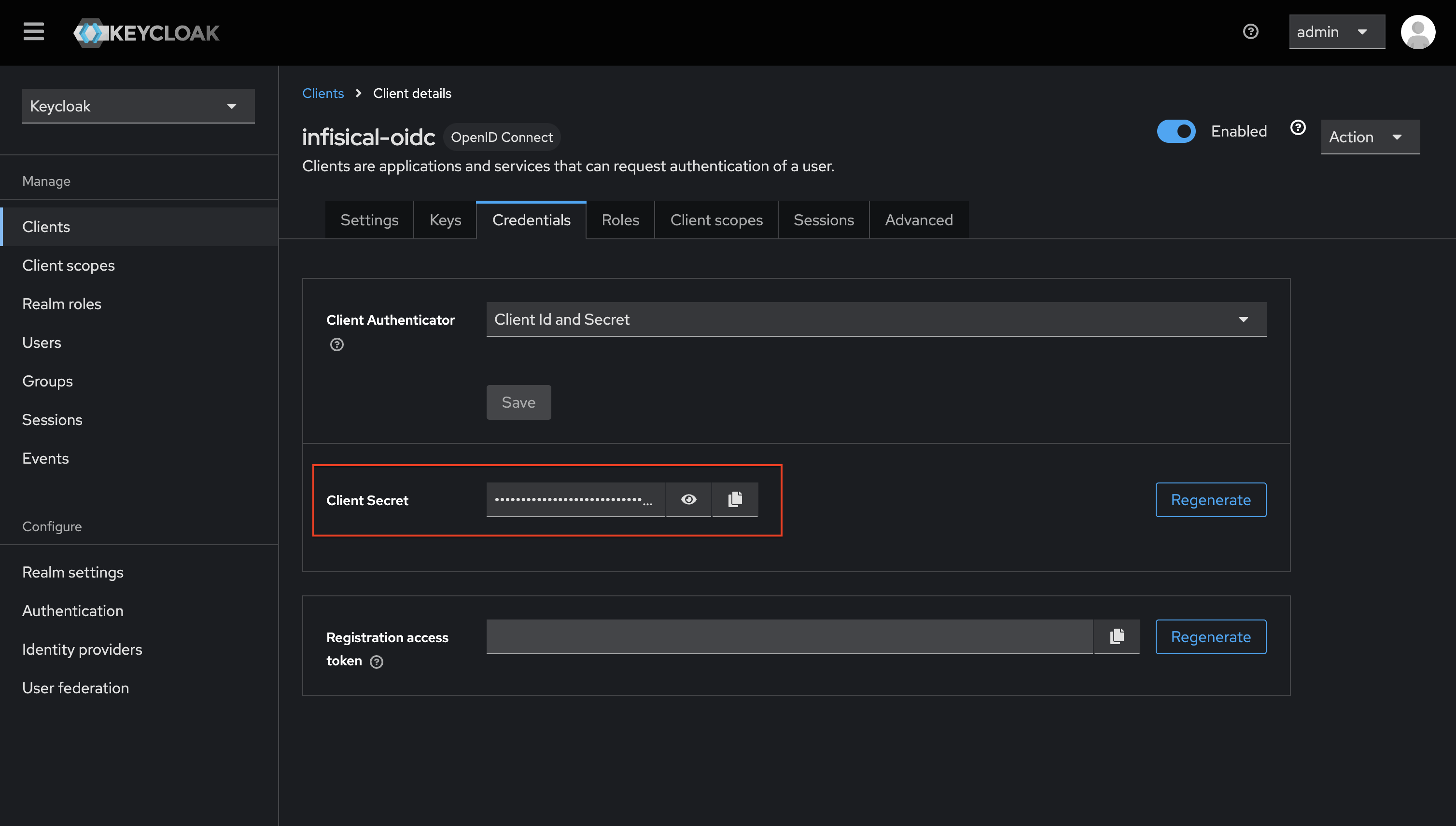Click the user avatar icon
The height and width of the screenshot is (826, 1456).
[x=1418, y=32]
